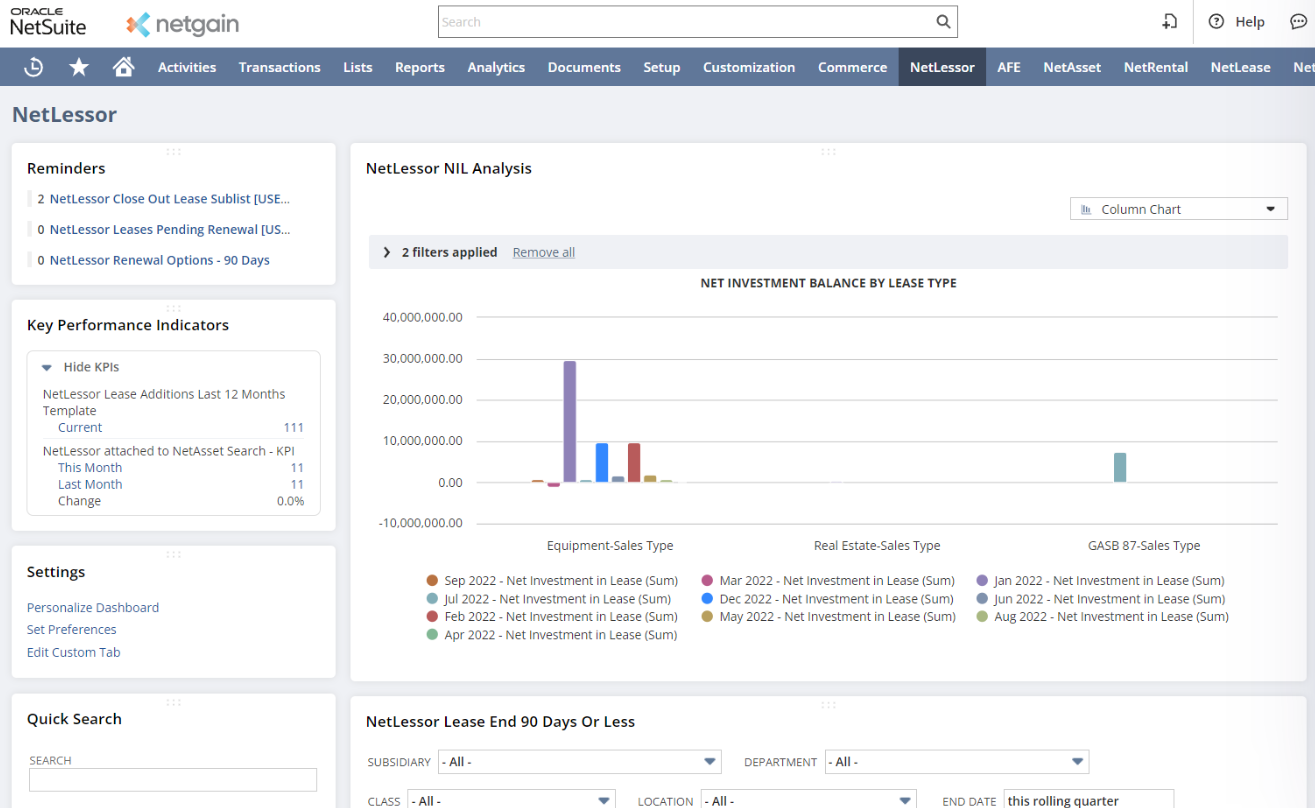Viewport: 1315px width, 808px height.
Task: Open the Lists menu
Action: click(x=358, y=67)
